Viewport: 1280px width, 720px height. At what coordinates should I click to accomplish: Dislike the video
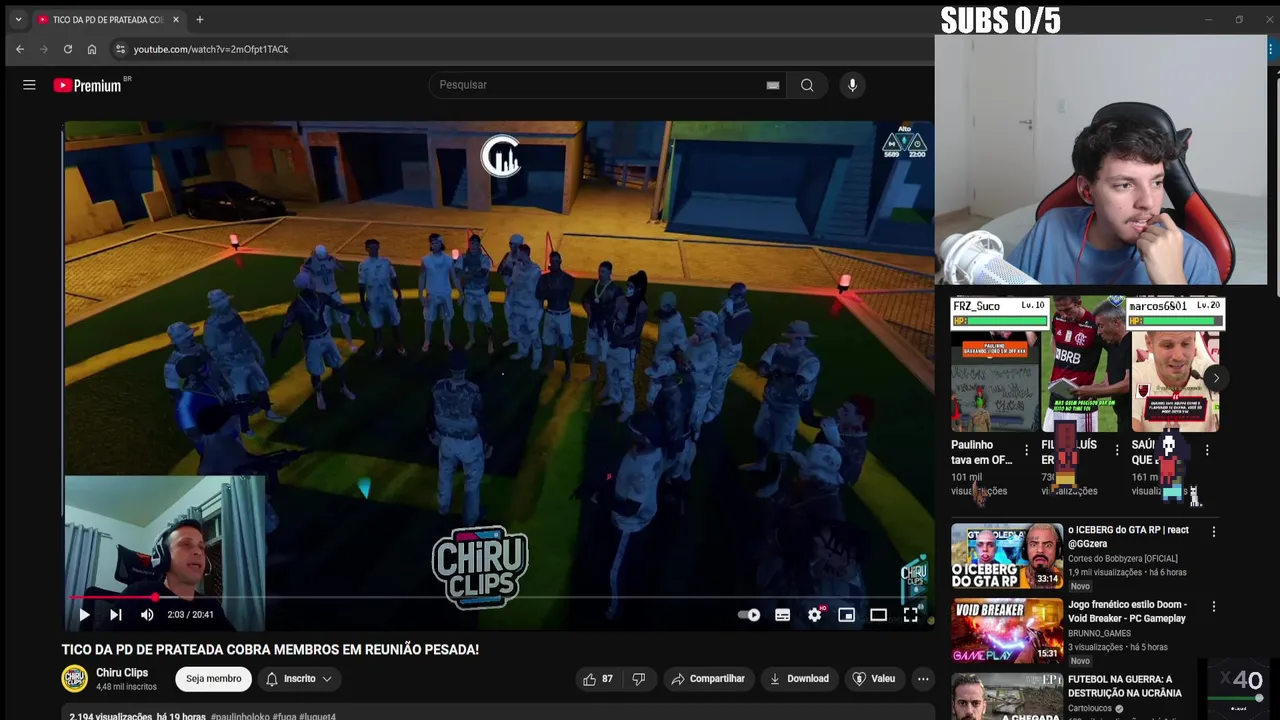point(639,679)
